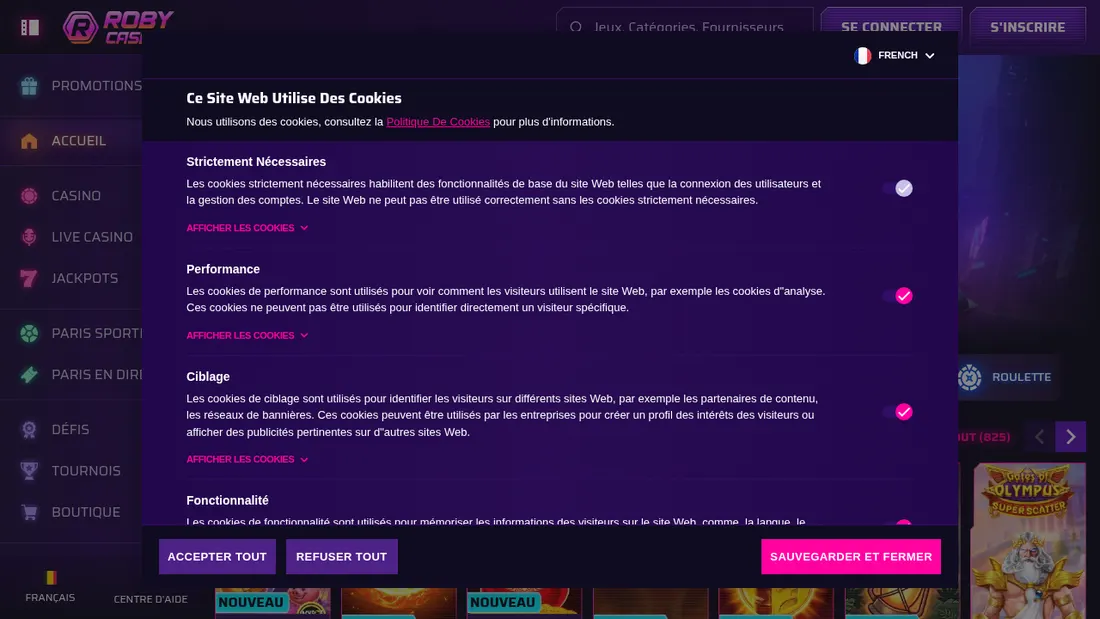Open the Gates of Olympus game thumbnail
Viewport: 1100px width, 619px height.
(x=1028, y=541)
